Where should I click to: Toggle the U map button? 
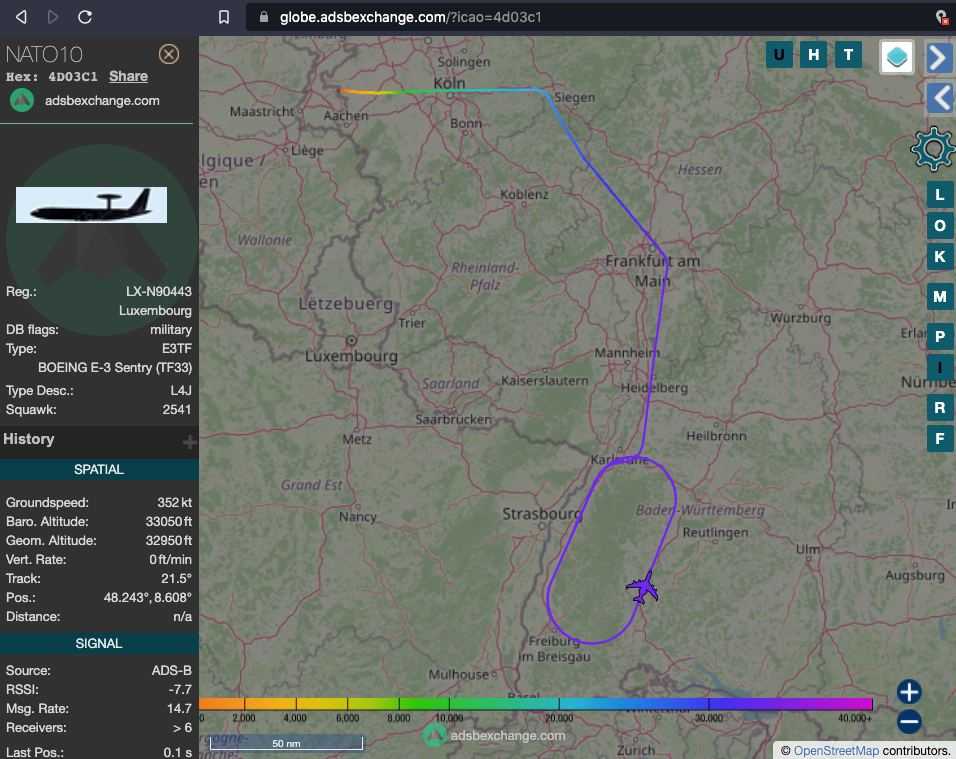pos(779,55)
